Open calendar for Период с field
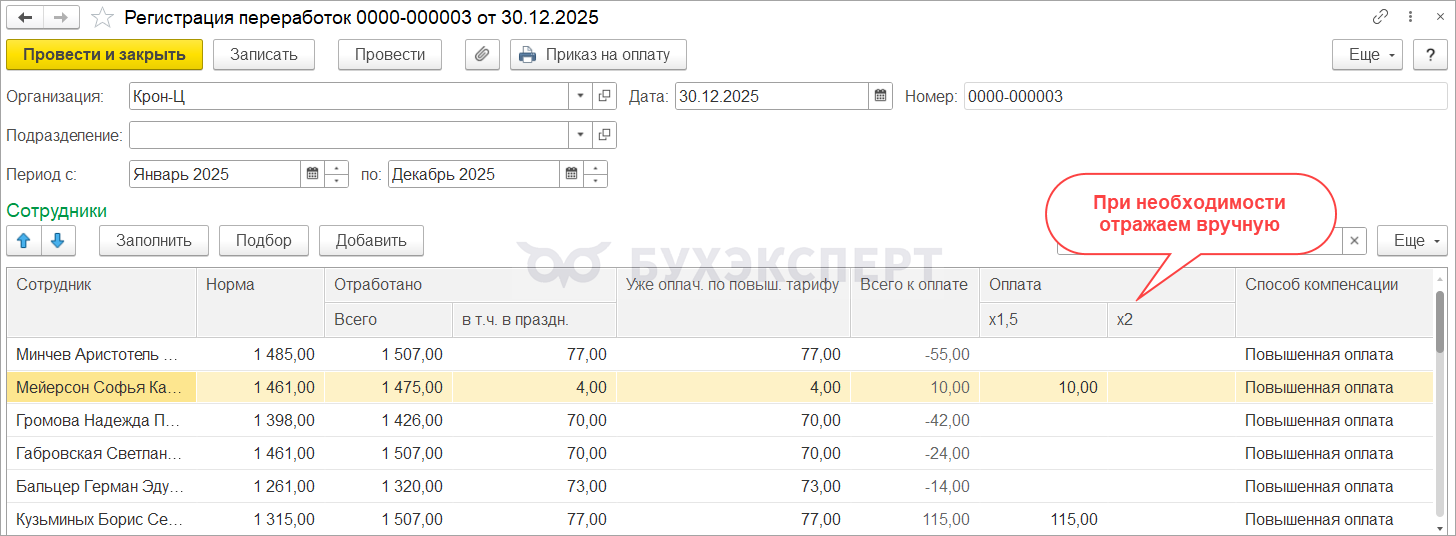This screenshot has height=536, width=1456. (312, 174)
